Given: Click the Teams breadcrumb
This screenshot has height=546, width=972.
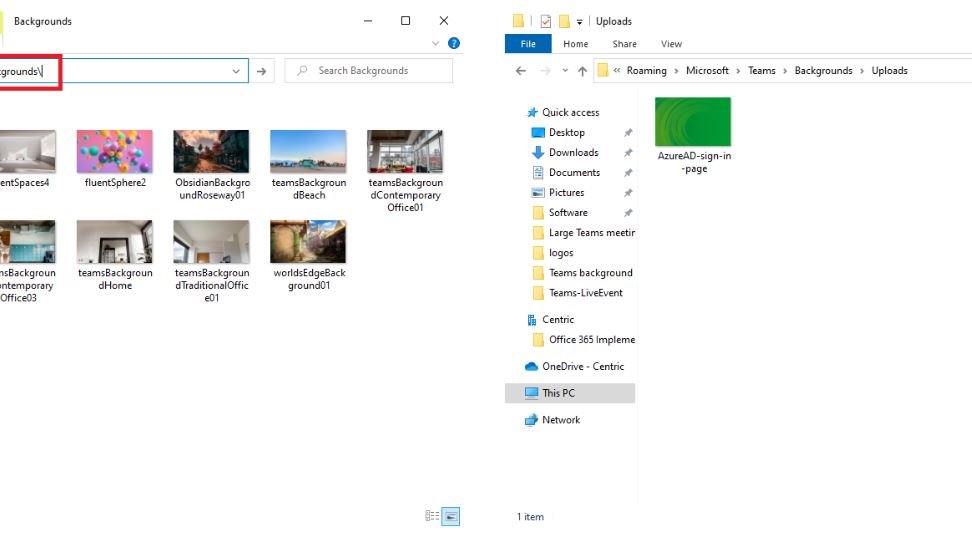Looking at the screenshot, I should pyautogui.click(x=761, y=71).
